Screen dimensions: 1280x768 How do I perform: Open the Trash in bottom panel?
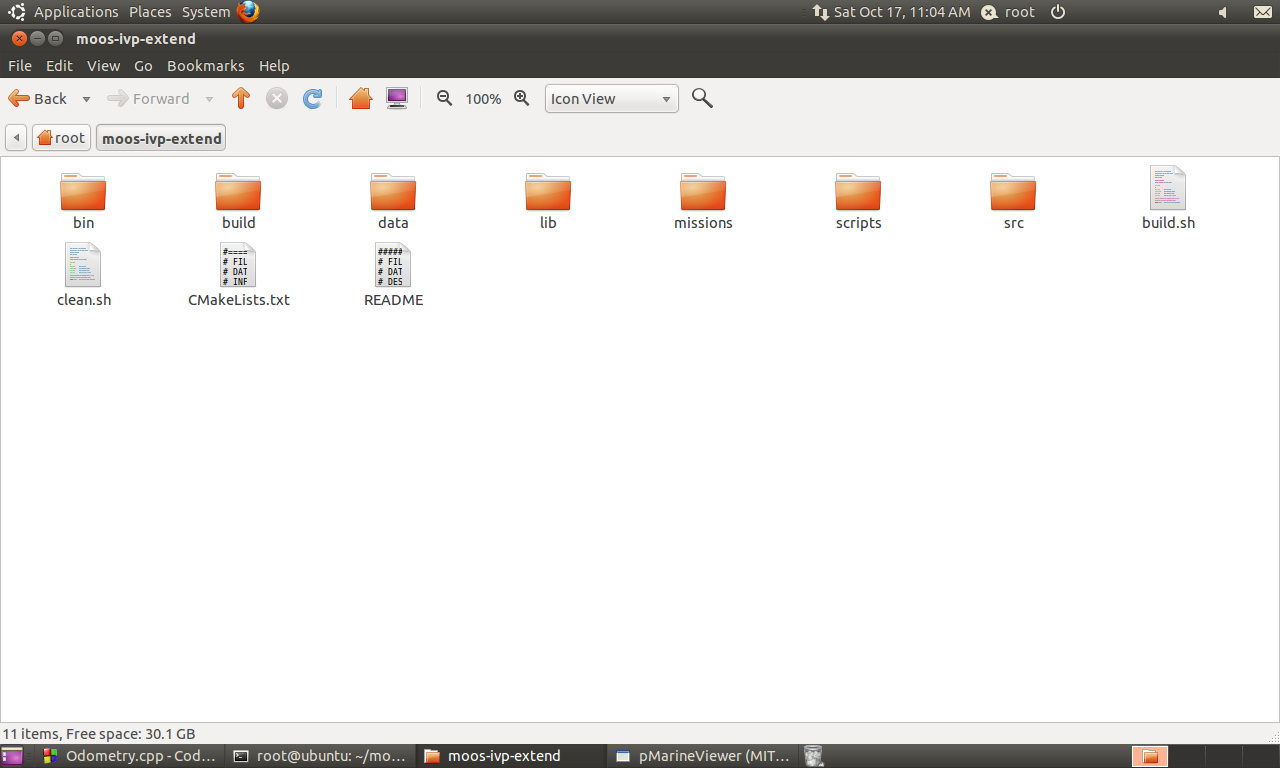814,756
